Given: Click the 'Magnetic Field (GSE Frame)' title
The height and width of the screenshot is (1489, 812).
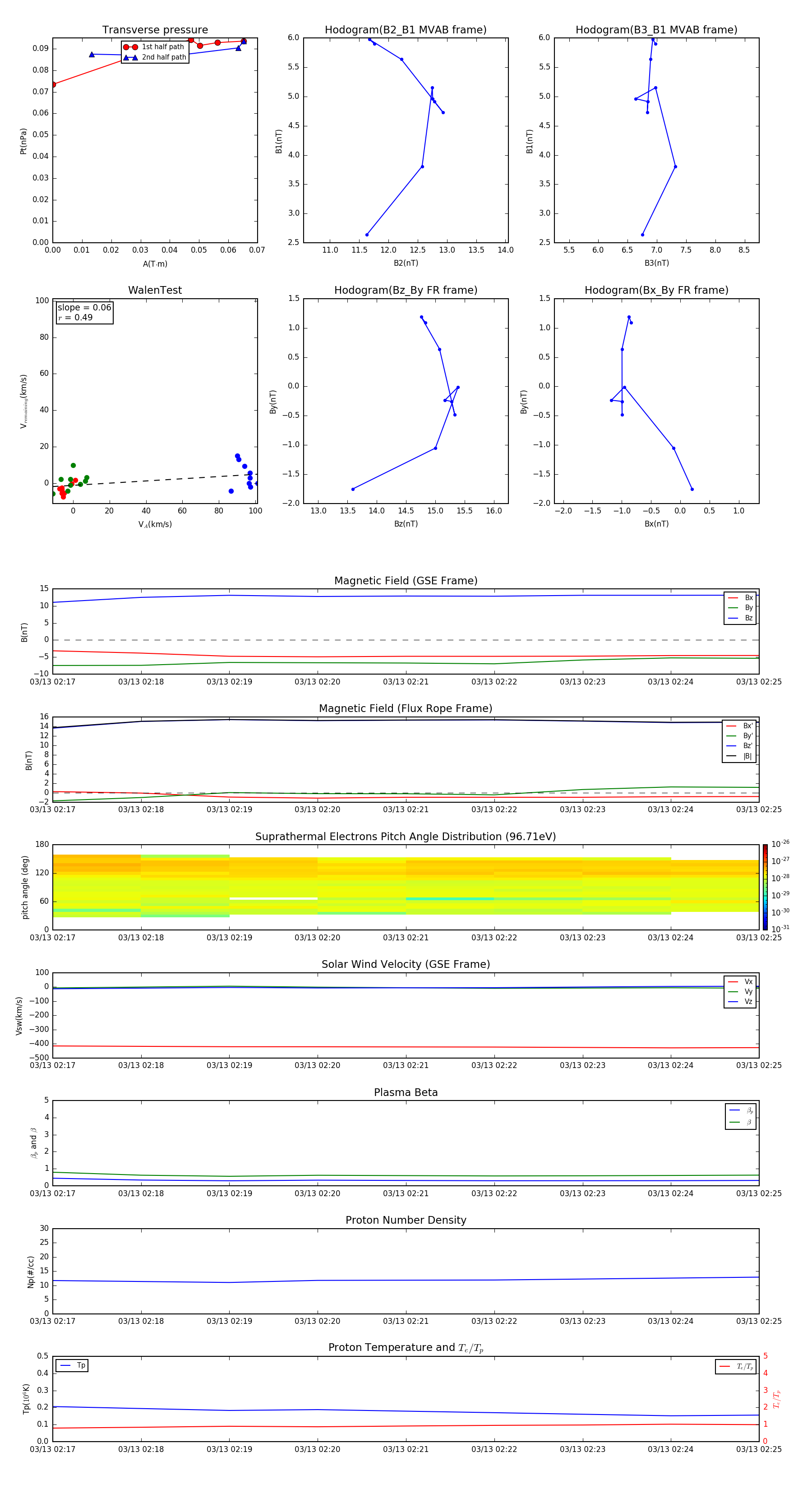Looking at the screenshot, I should [x=406, y=581].
